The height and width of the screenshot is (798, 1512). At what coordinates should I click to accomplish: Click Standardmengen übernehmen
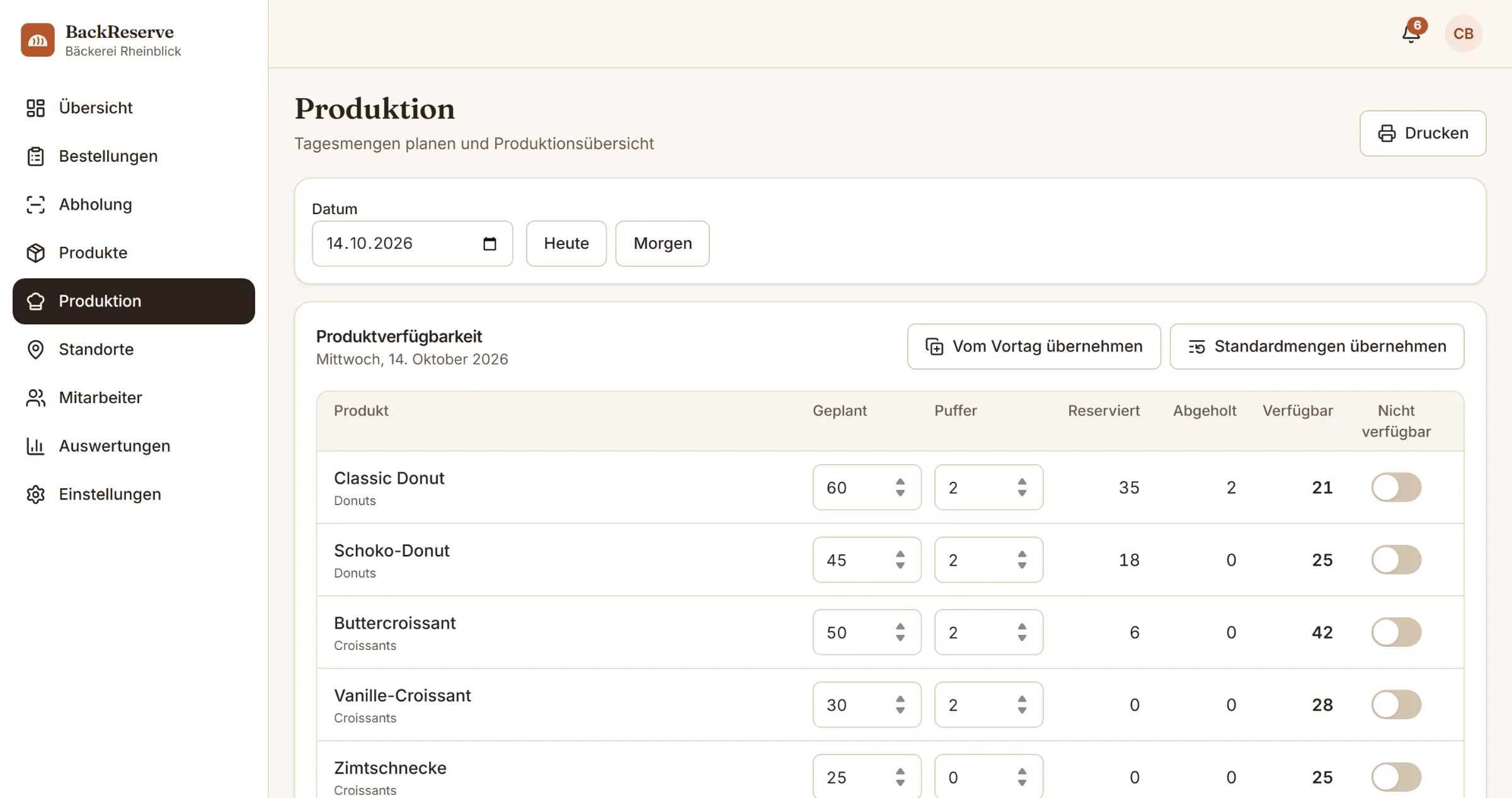tap(1317, 346)
